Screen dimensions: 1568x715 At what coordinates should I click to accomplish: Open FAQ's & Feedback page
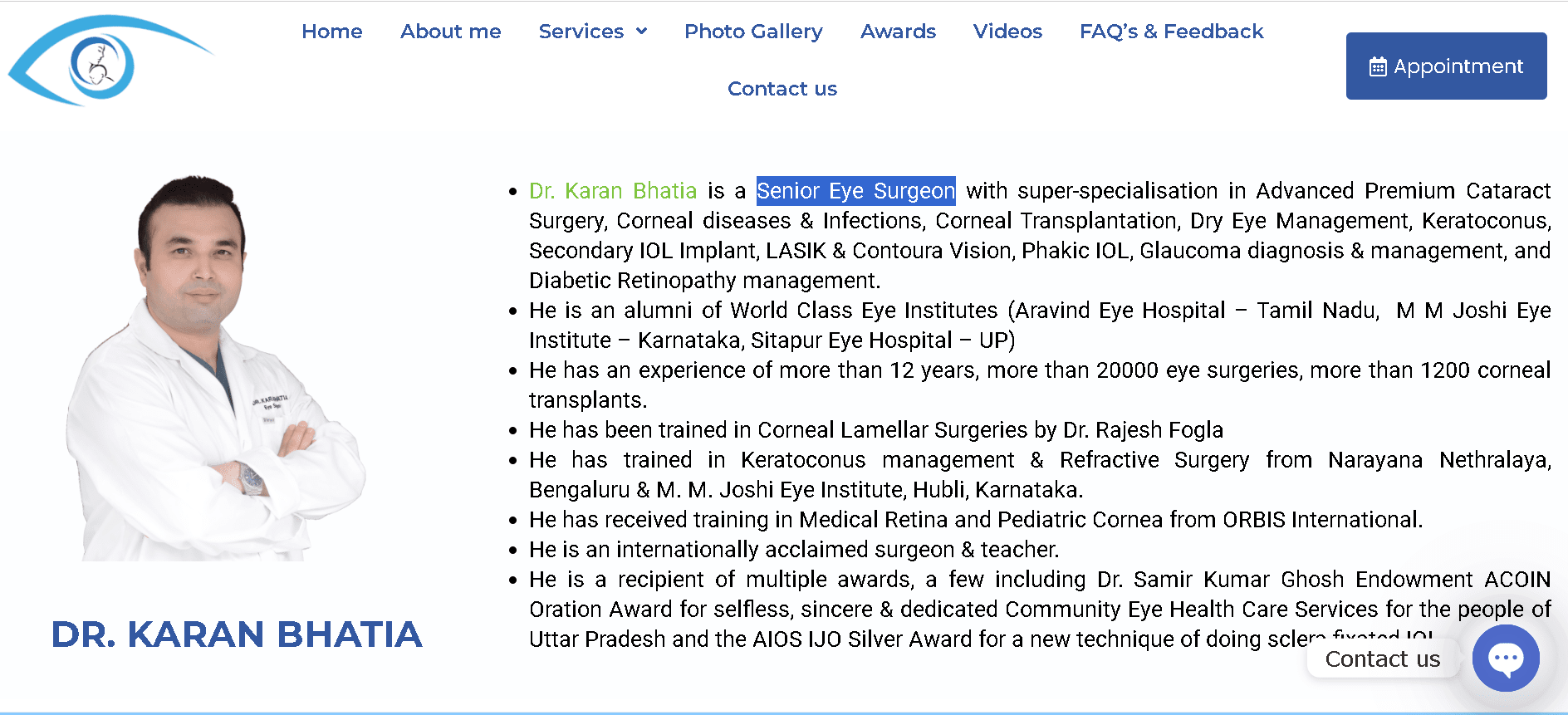point(1171,32)
